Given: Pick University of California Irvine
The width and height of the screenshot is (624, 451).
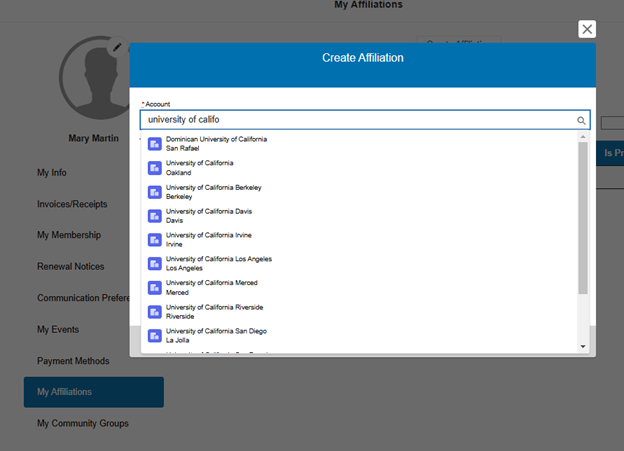Looking at the screenshot, I should (x=359, y=240).
